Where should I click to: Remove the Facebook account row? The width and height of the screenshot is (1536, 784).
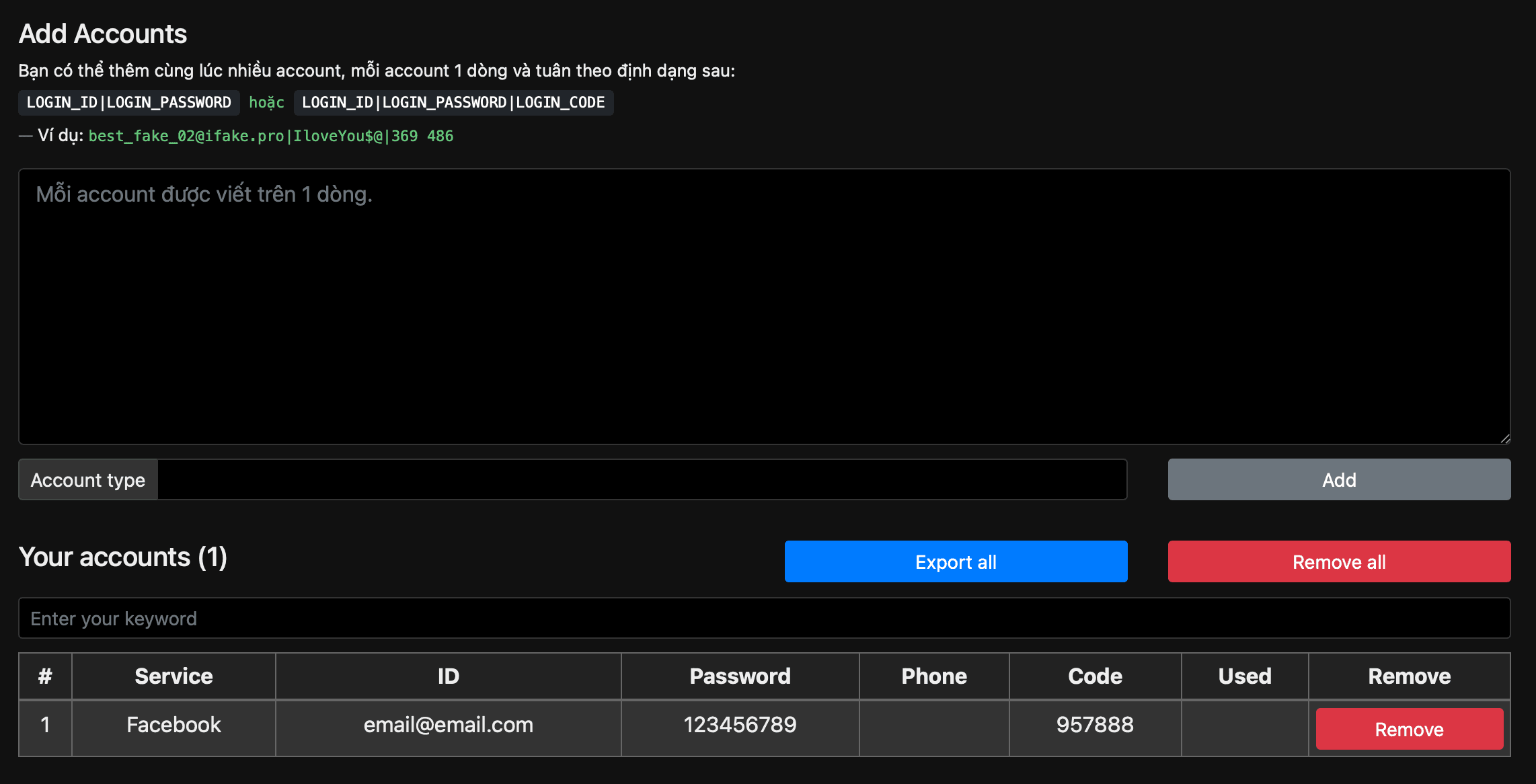click(1409, 729)
